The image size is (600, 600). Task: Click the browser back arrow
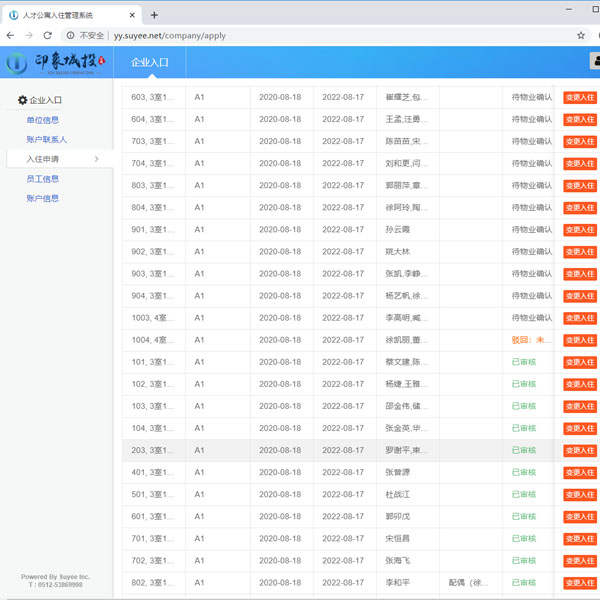click(10, 35)
